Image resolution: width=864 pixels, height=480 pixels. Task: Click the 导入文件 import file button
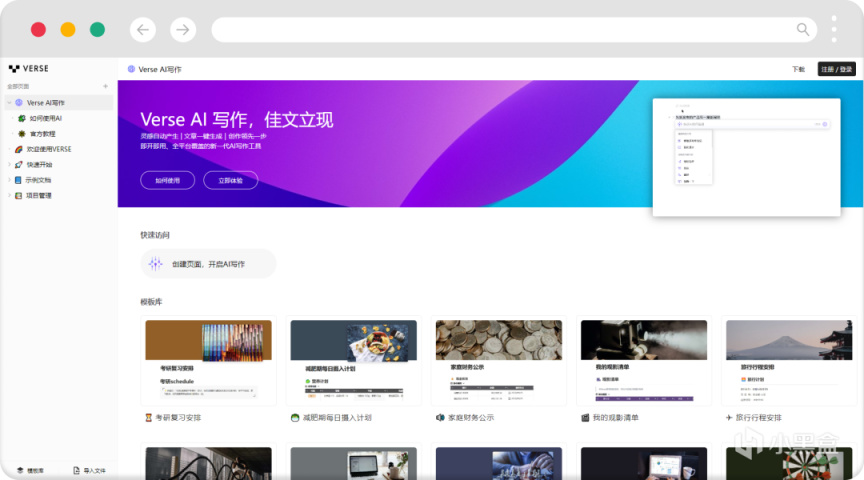[89, 470]
